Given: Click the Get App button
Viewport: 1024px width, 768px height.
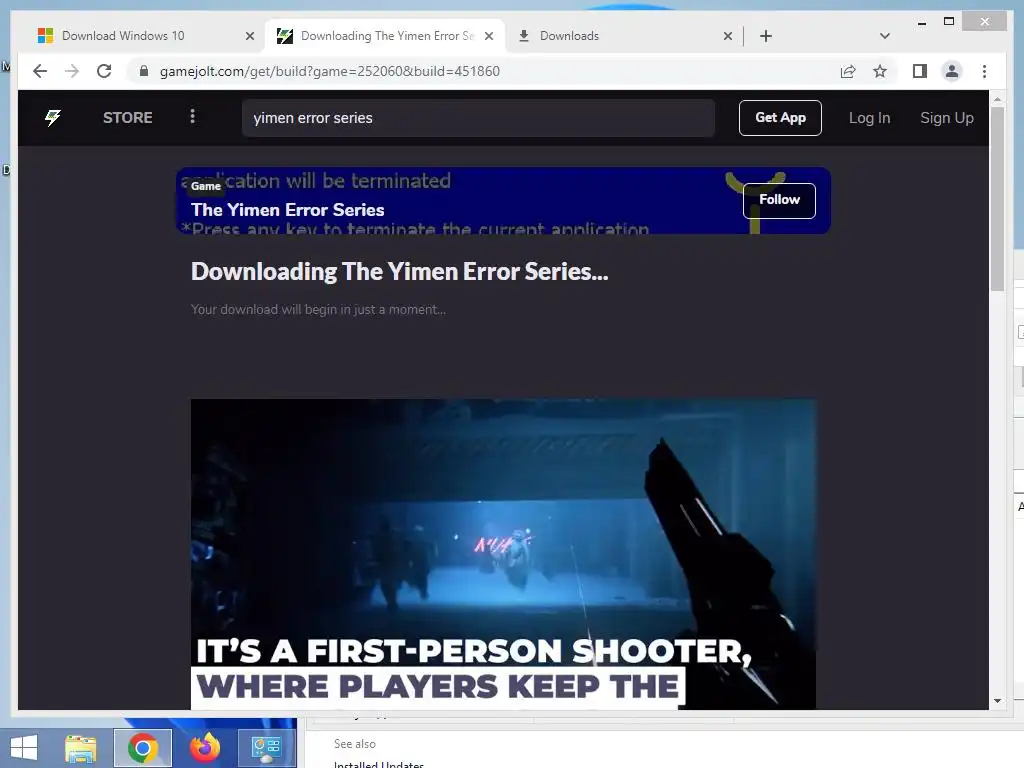Looking at the screenshot, I should (x=780, y=118).
